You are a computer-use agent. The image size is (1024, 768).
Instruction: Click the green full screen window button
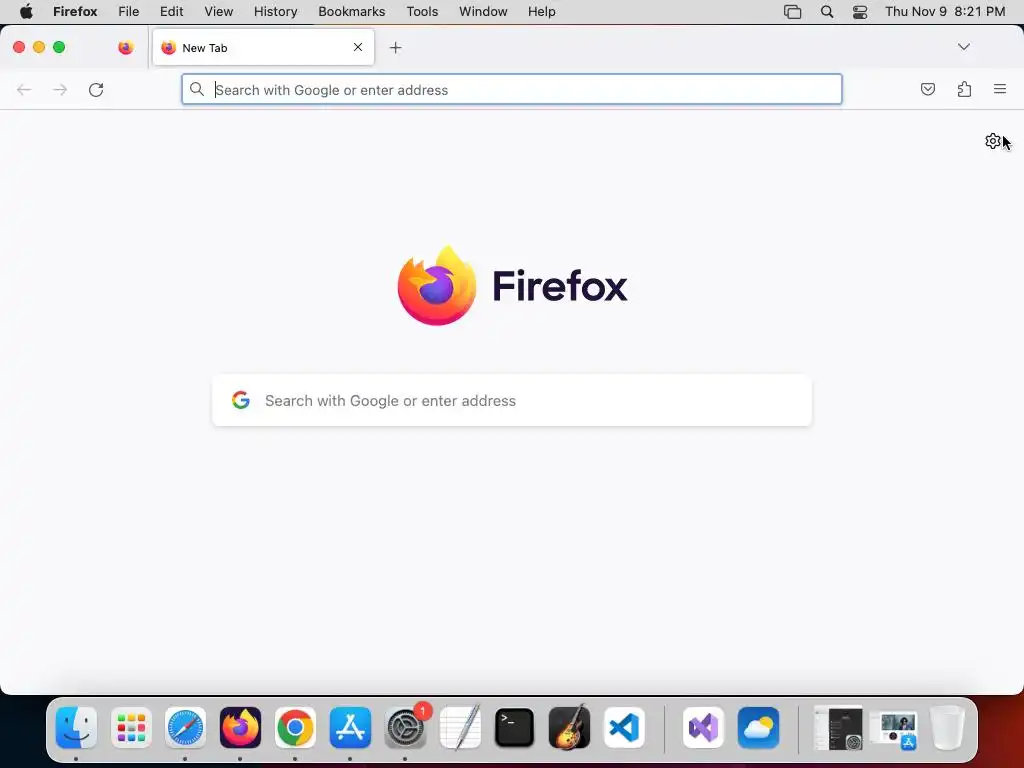tap(59, 47)
